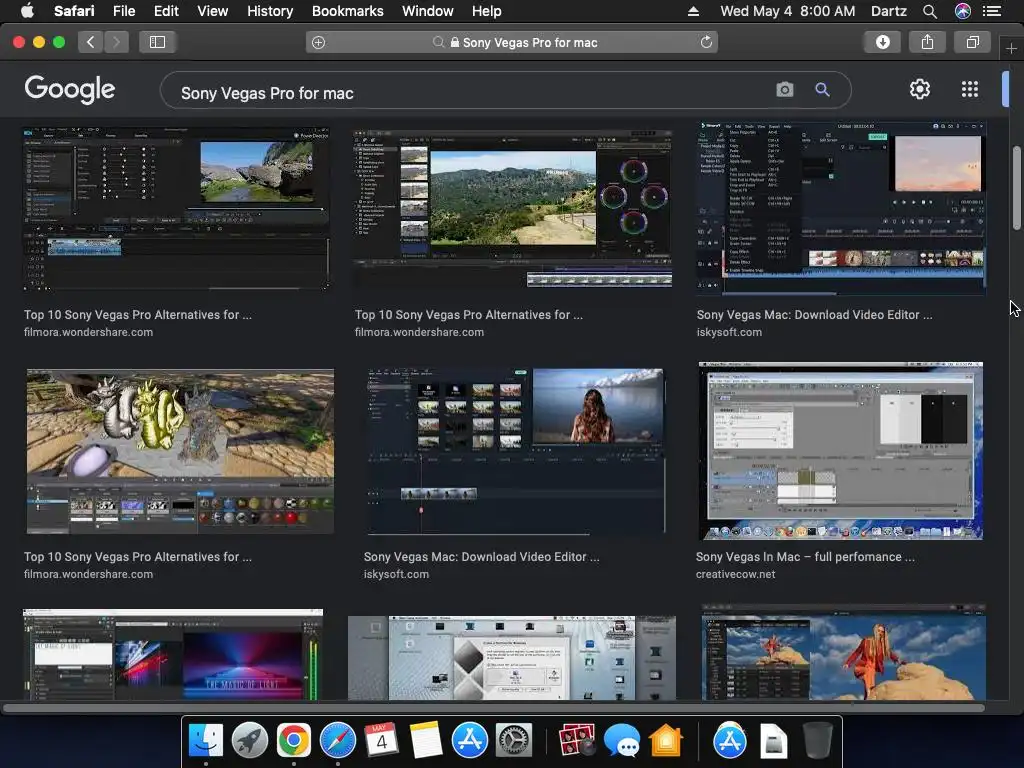
Task: Show Safari downloads list
Action: coord(882,42)
